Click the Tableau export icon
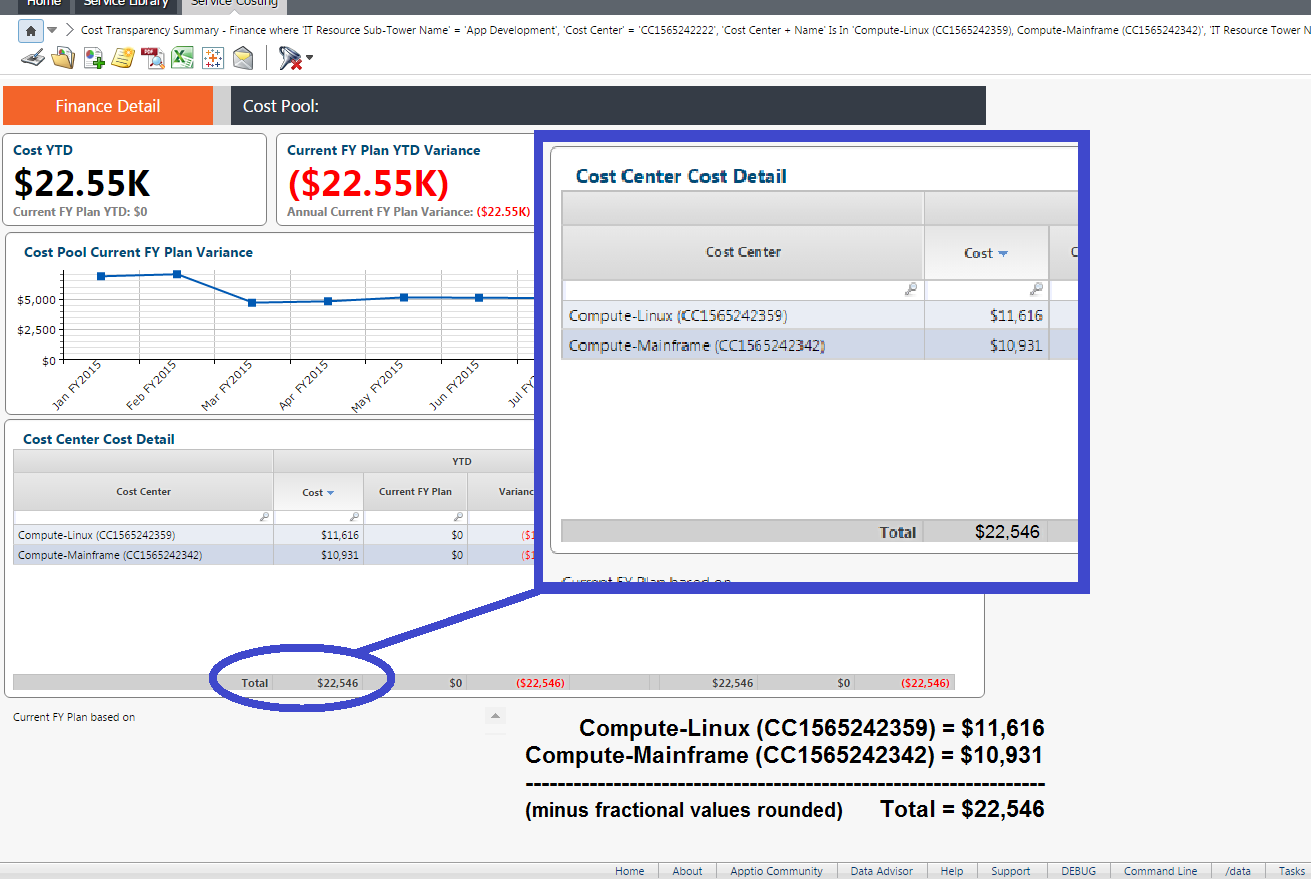 tap(212, 59)
